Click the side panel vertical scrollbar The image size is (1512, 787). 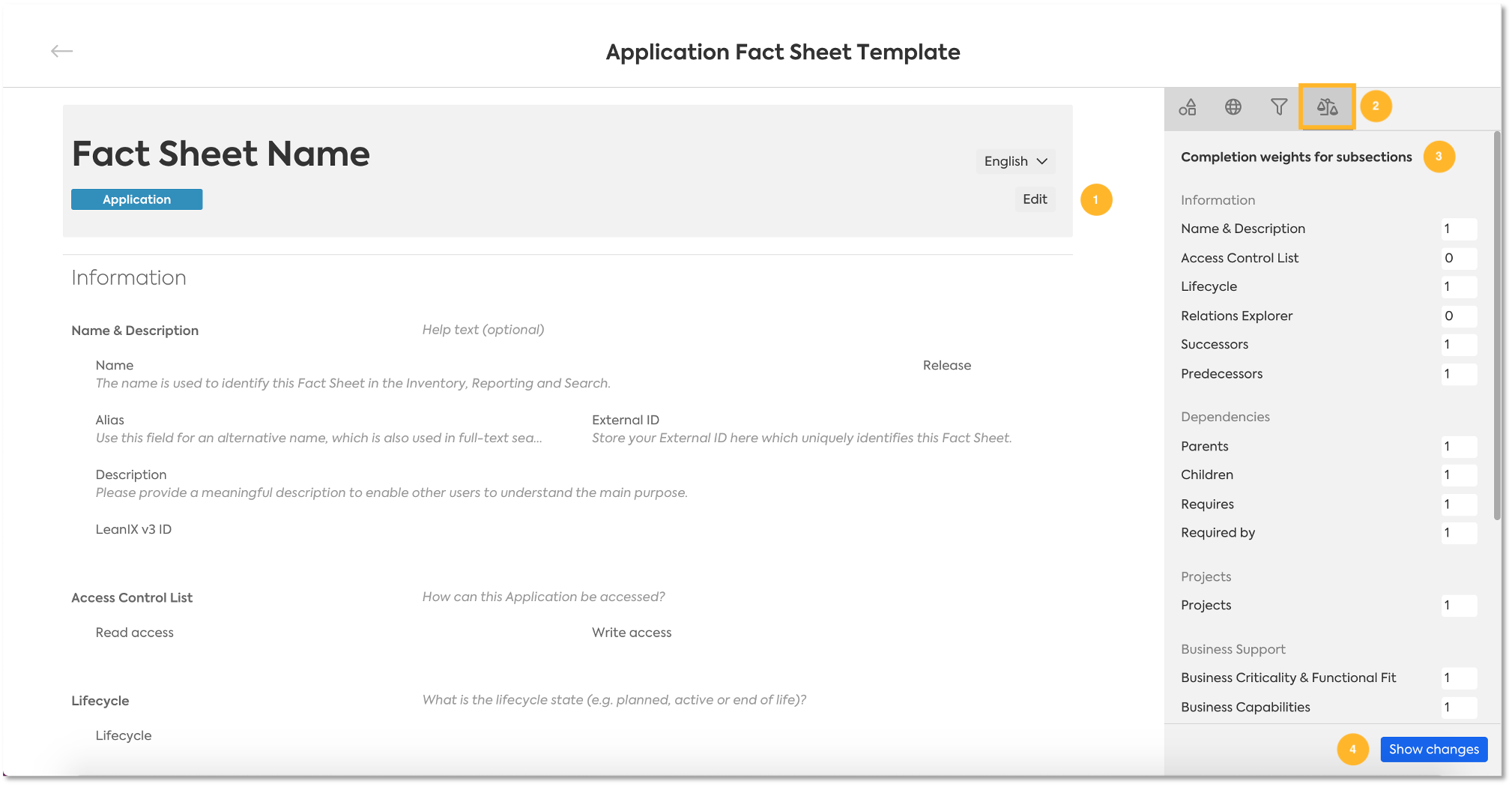click(x=1496, y=325)
